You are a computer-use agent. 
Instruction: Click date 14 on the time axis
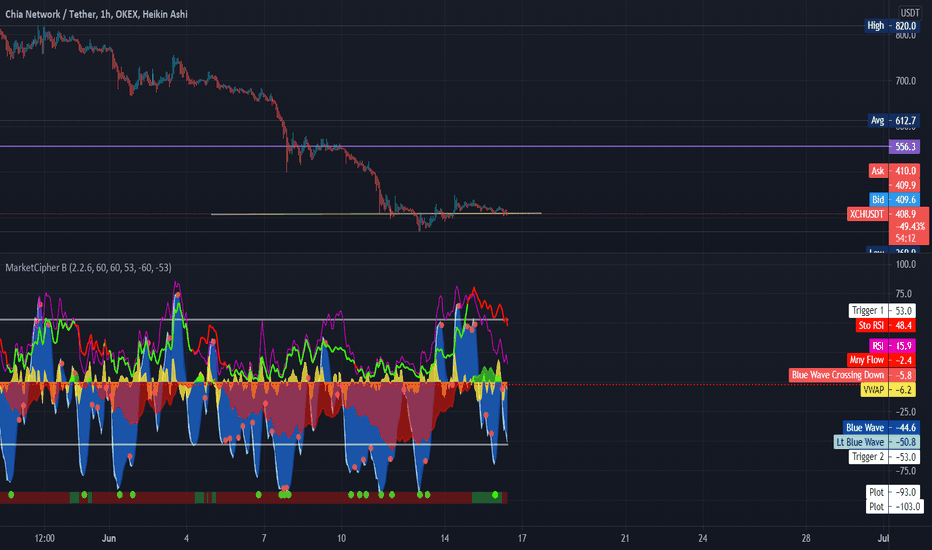[x=445, y=538]
